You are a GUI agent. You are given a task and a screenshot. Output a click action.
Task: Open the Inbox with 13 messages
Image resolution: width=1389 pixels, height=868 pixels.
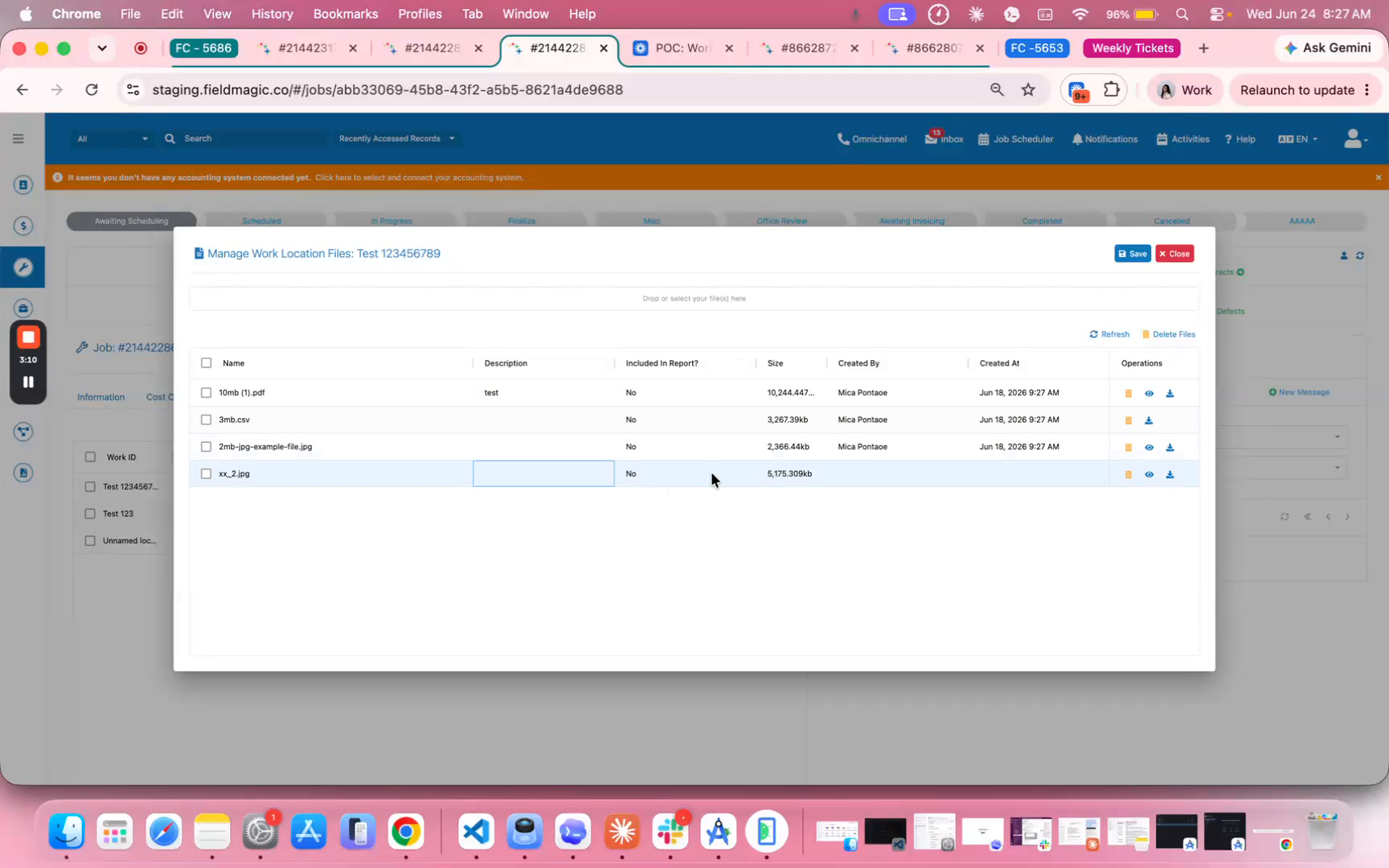point(944,138)
